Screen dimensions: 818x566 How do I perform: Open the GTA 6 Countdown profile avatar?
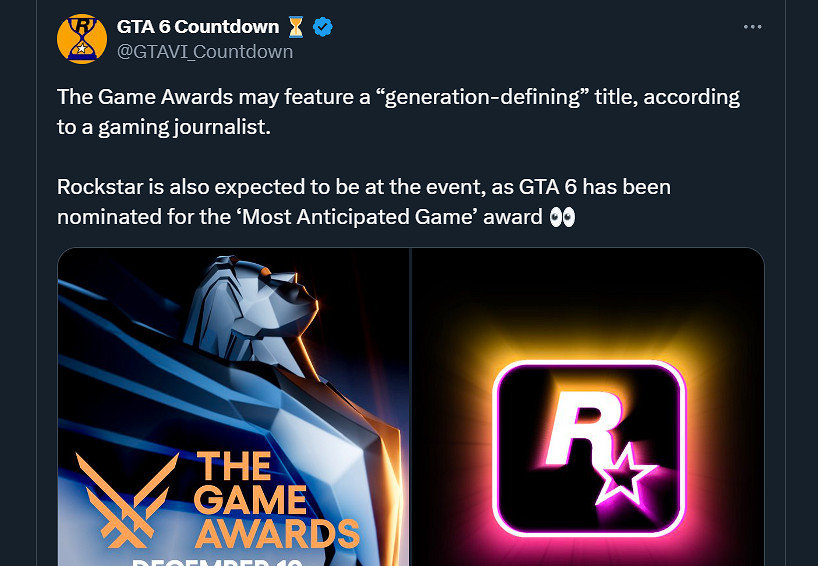[x=82, y=39]
